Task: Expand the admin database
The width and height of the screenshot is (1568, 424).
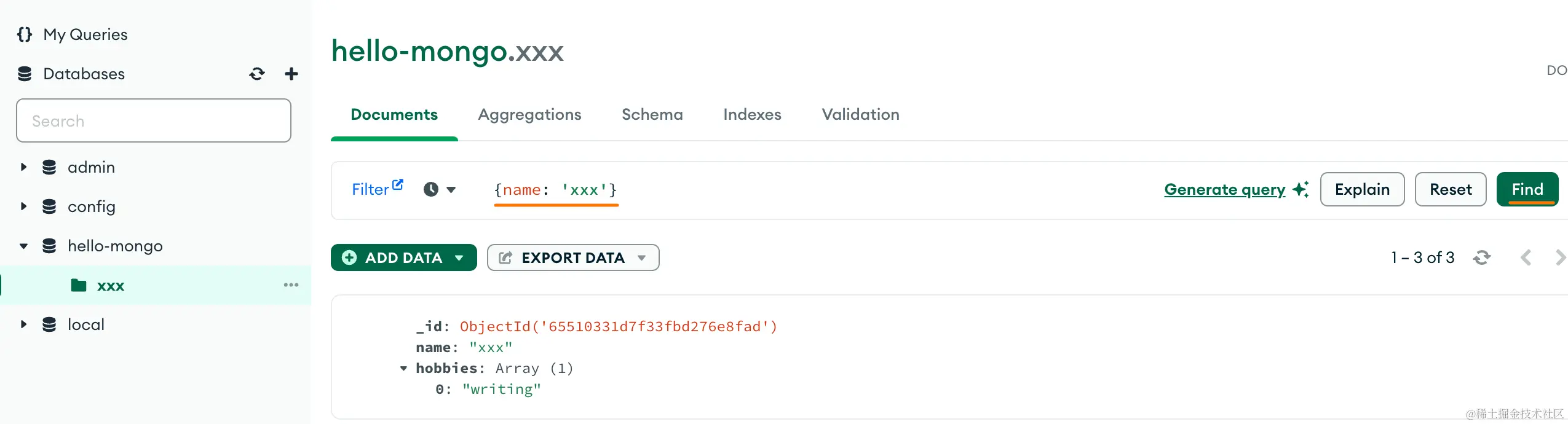Action: (23, 167)
